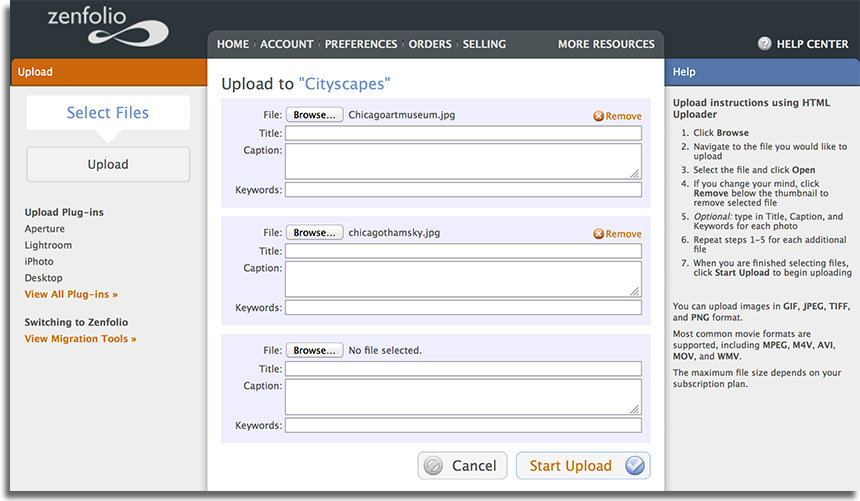
Task: Click the Zenfolio logo
Action: point(108,25)
